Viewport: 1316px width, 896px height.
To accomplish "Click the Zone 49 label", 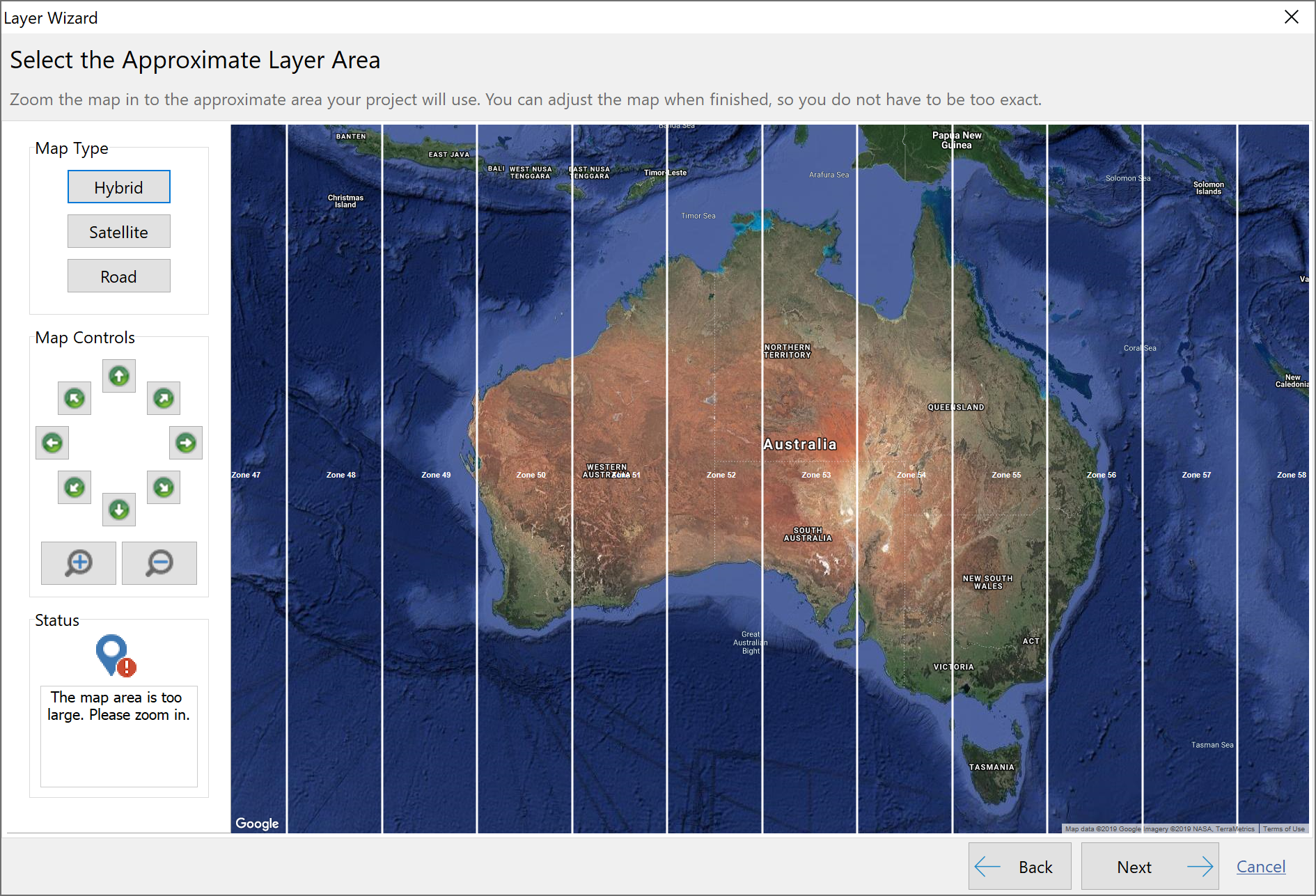I will click(436, 475).
